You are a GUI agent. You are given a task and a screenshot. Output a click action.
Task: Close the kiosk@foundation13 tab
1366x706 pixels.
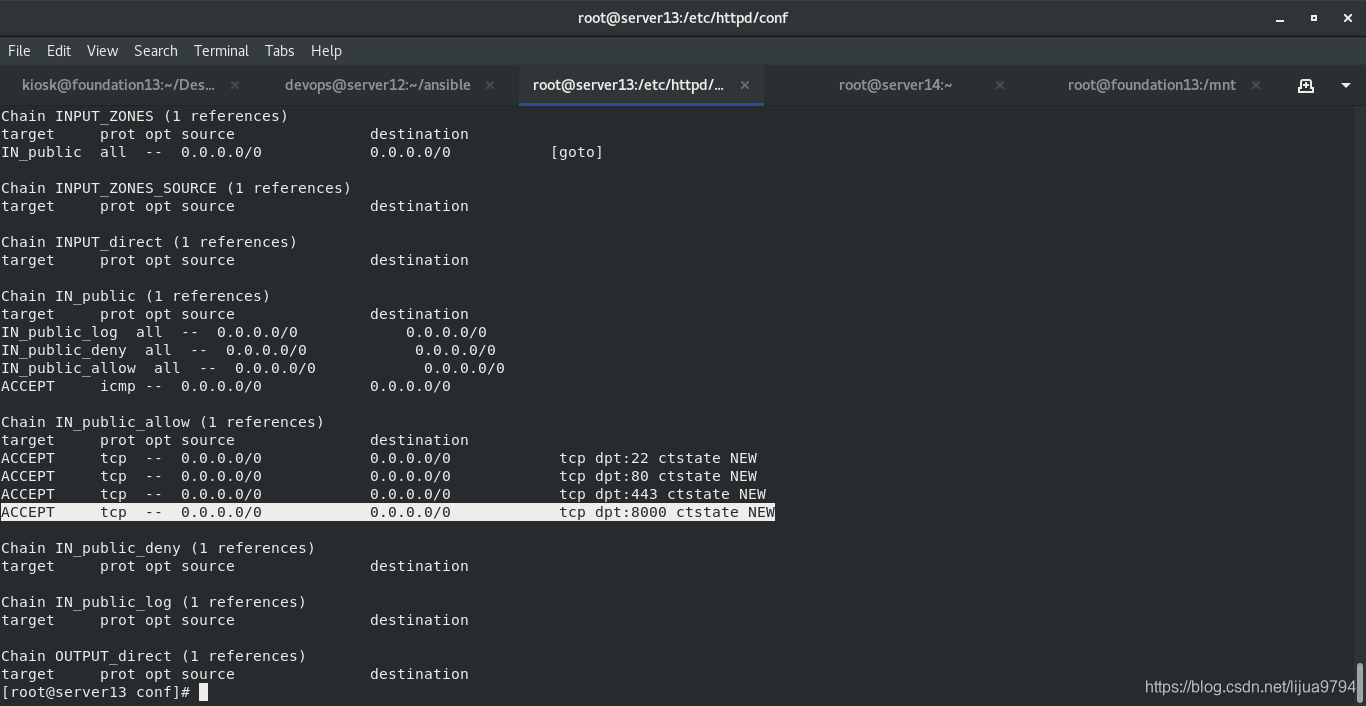235,85
